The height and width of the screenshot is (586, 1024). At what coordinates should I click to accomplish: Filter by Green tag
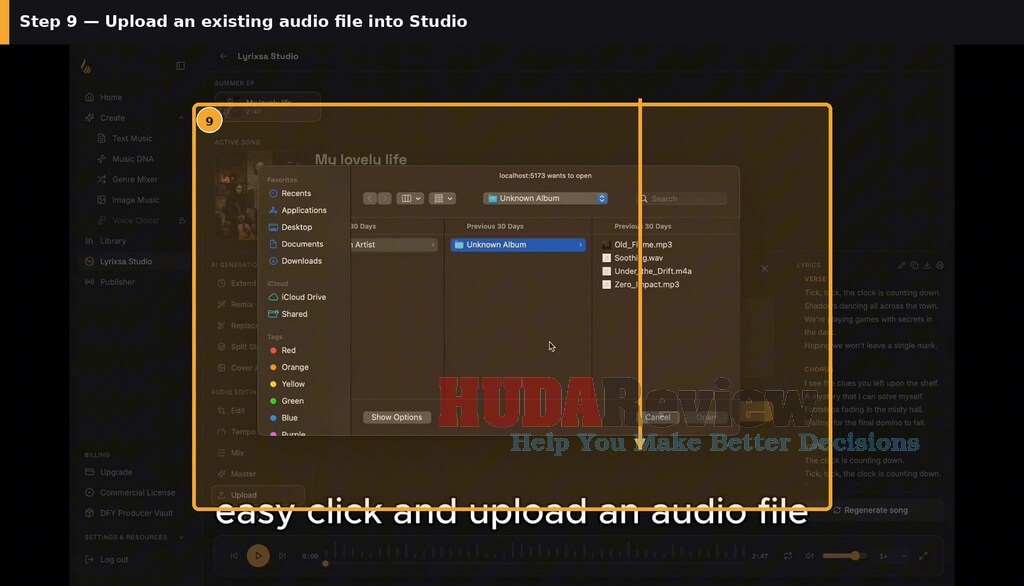(x=287, y=401)
